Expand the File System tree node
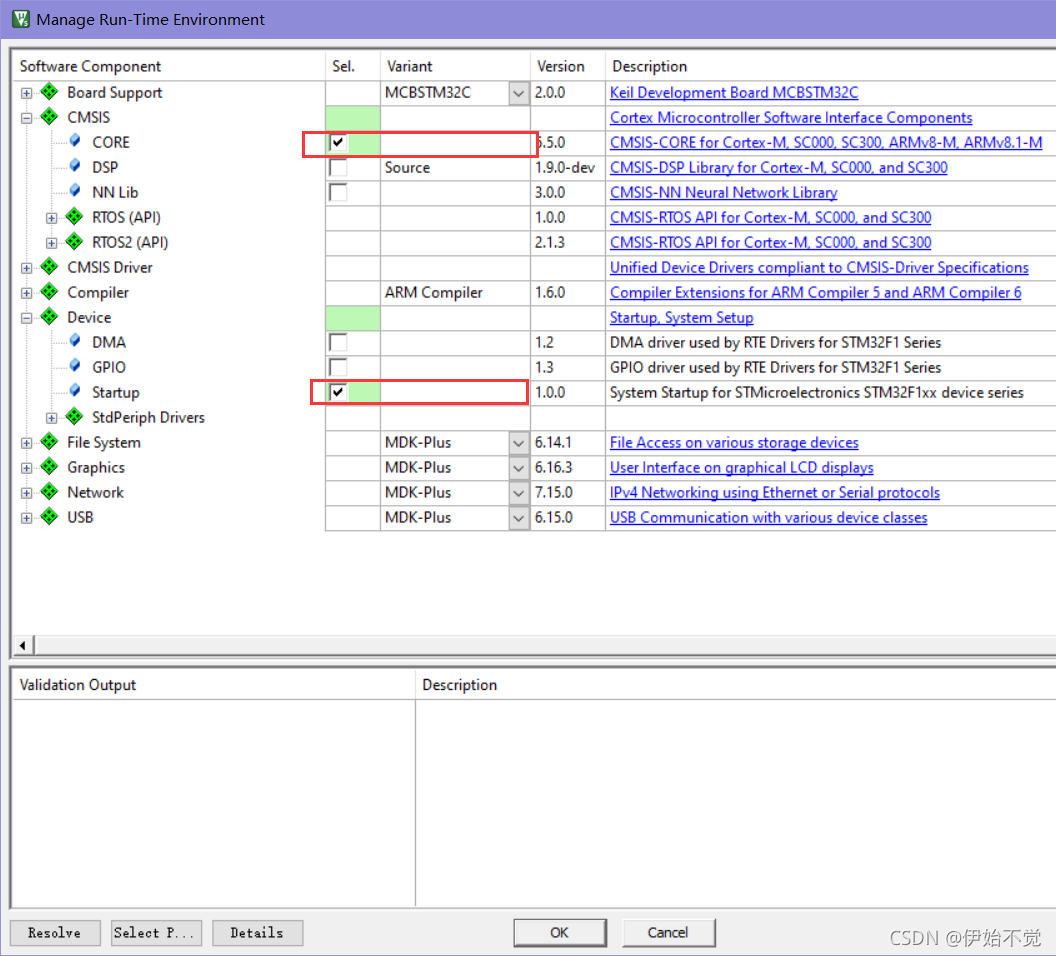The width and height of the screenshot is (1056, 956). [26, 443]
